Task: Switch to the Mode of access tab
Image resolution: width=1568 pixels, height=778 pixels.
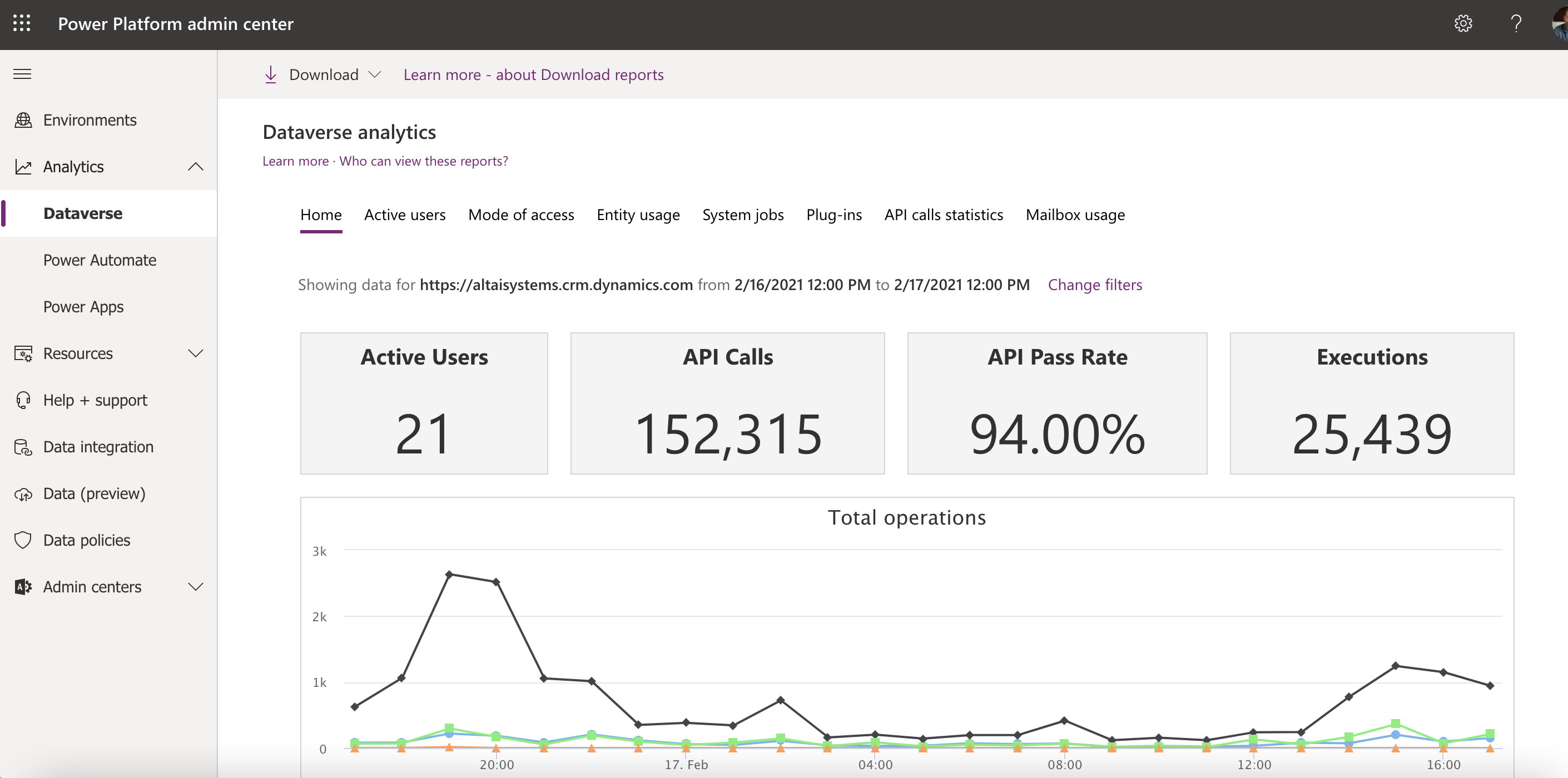Action: point(521,215)
